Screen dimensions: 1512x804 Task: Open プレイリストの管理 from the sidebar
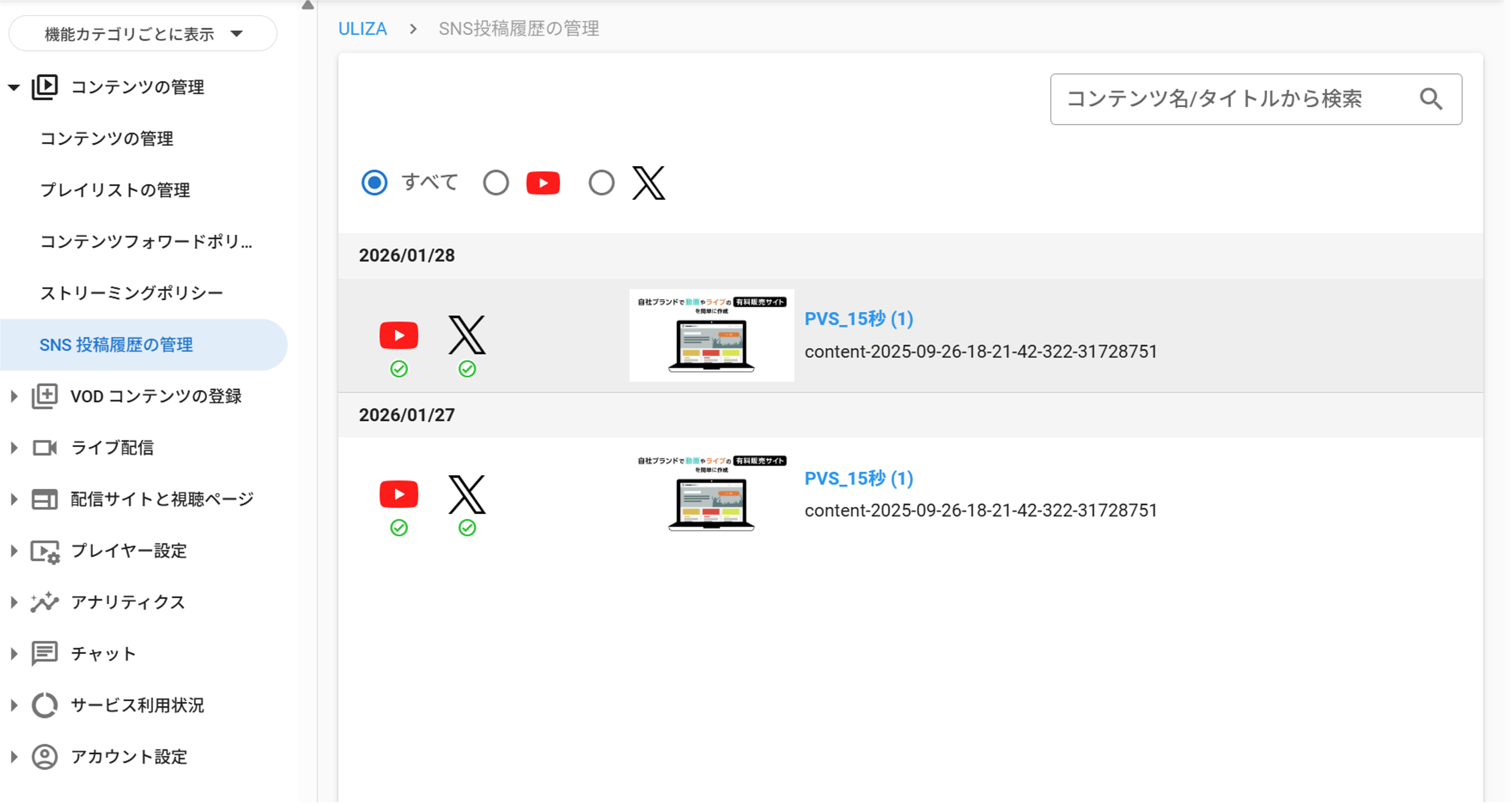[x=115, y=190]
